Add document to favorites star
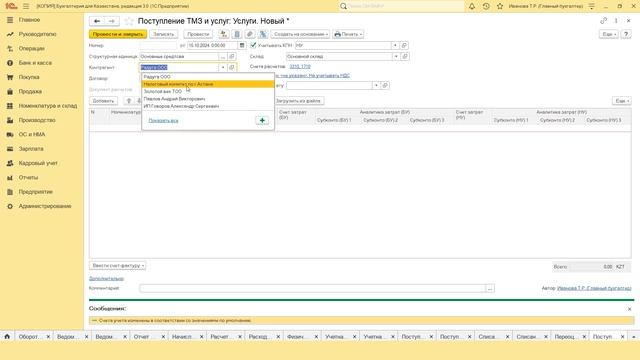This screenshot has height=360, width=640. click(x=129, y=21)
